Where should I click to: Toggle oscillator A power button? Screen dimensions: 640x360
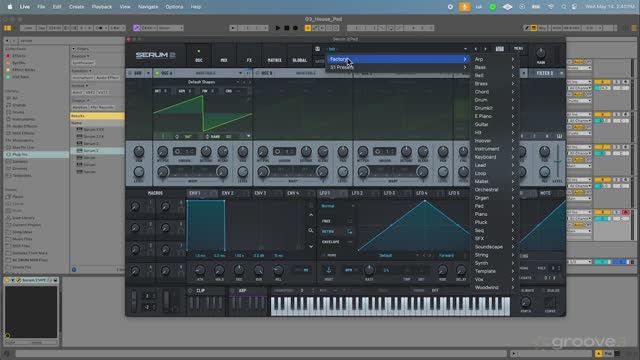point(158,73)
